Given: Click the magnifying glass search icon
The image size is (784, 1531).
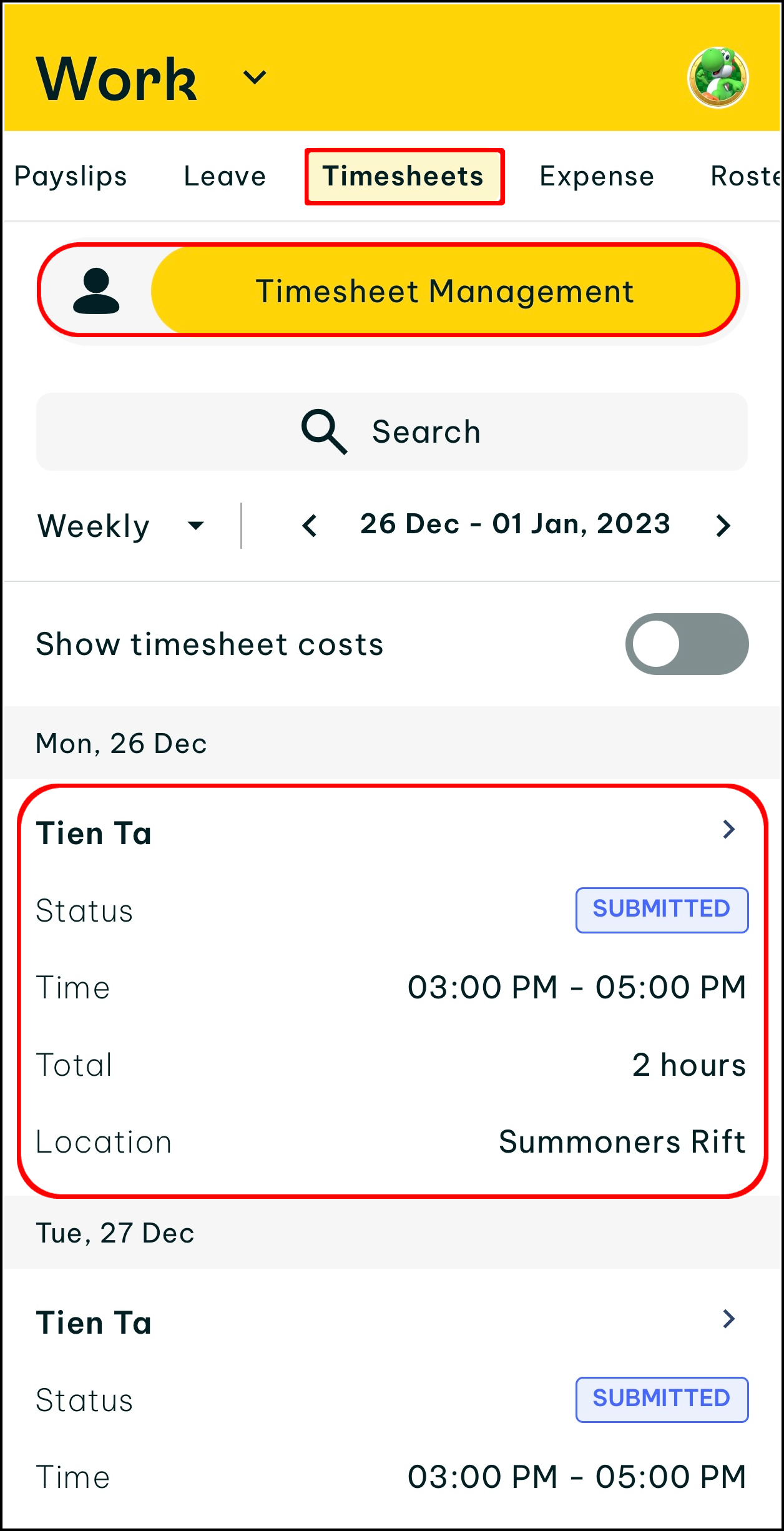Looking at the screenshot, I should tap(324, 431).
